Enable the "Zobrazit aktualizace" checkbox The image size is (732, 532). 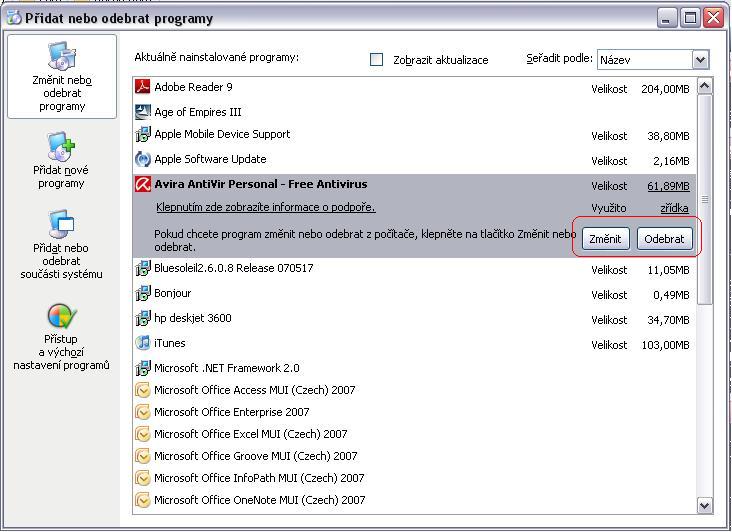(377, 60)
